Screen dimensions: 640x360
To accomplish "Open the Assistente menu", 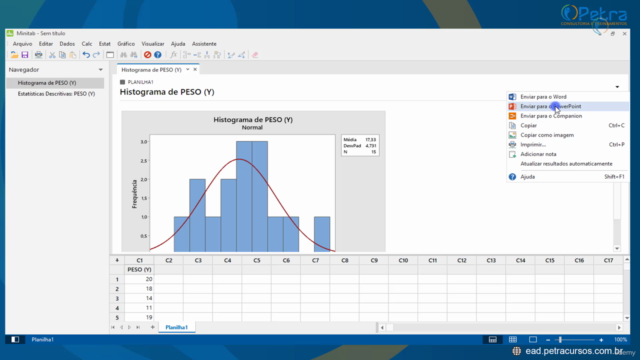I will [x=204, y=44].
